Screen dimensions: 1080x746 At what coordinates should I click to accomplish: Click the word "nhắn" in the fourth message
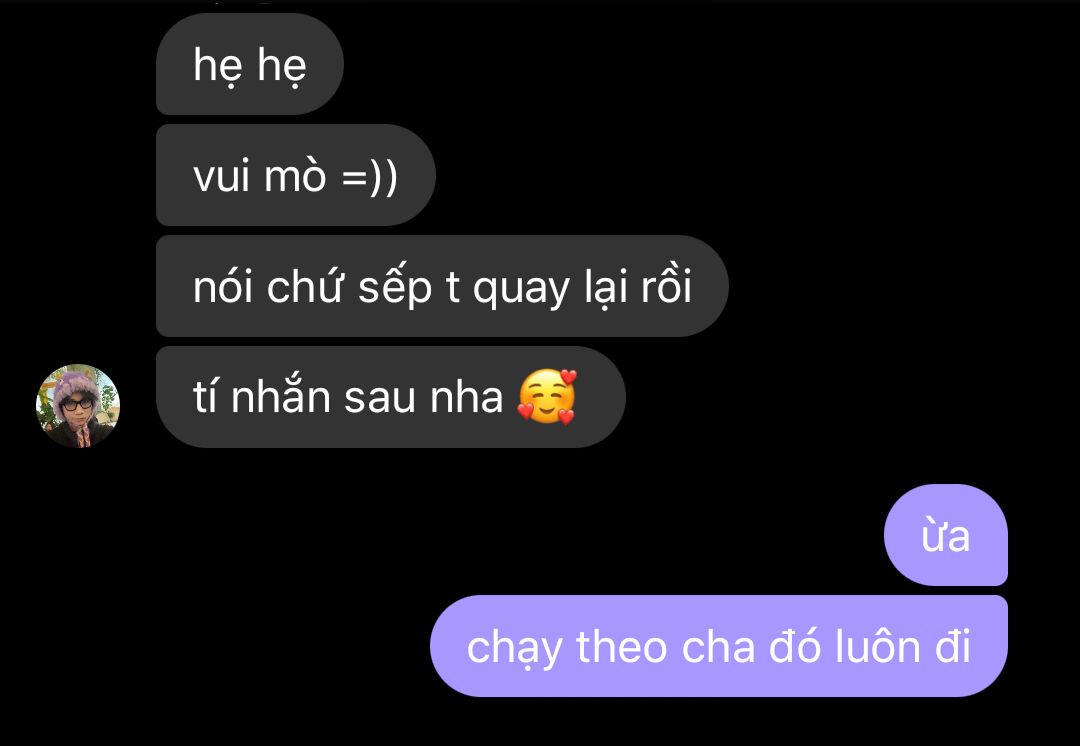click(280, 396)
